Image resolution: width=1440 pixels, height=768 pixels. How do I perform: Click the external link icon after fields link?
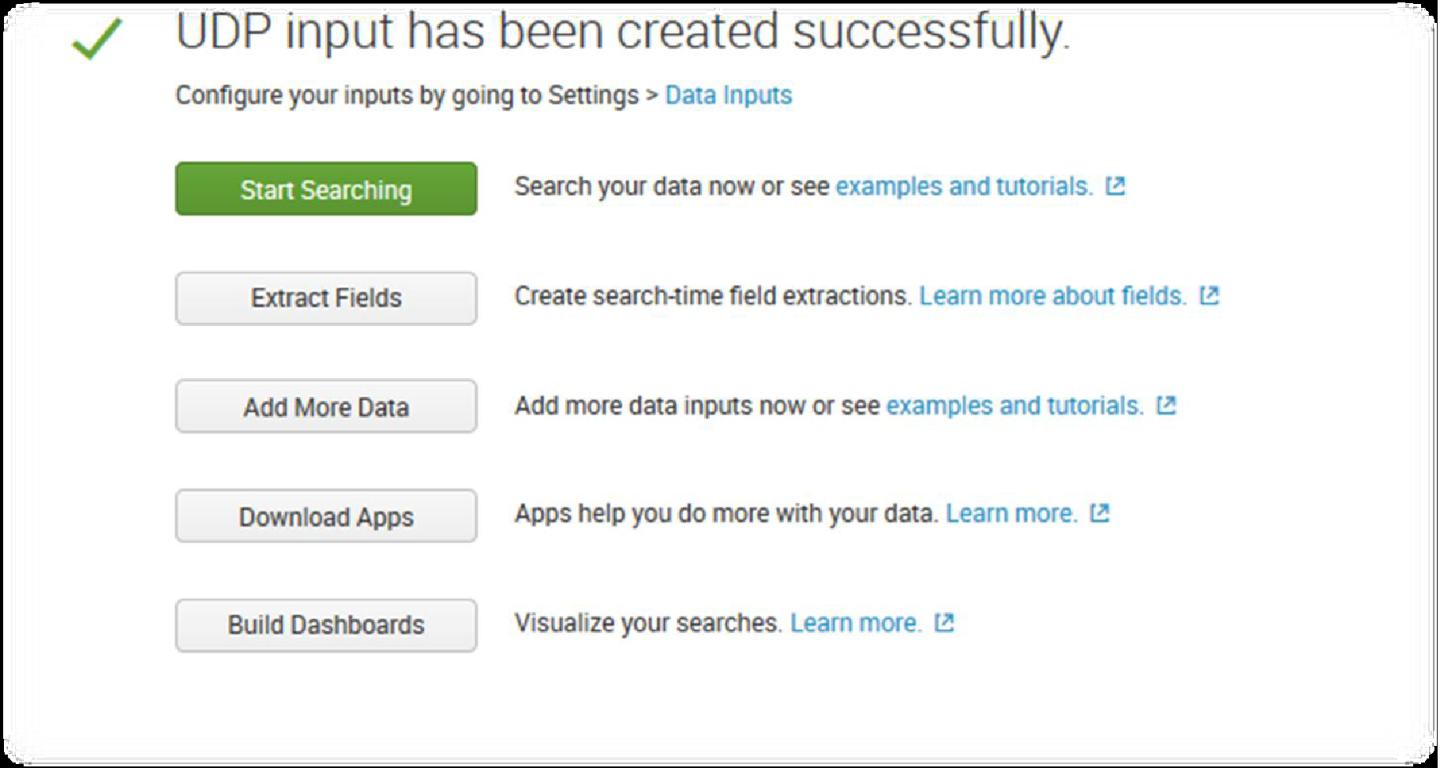1210,296
